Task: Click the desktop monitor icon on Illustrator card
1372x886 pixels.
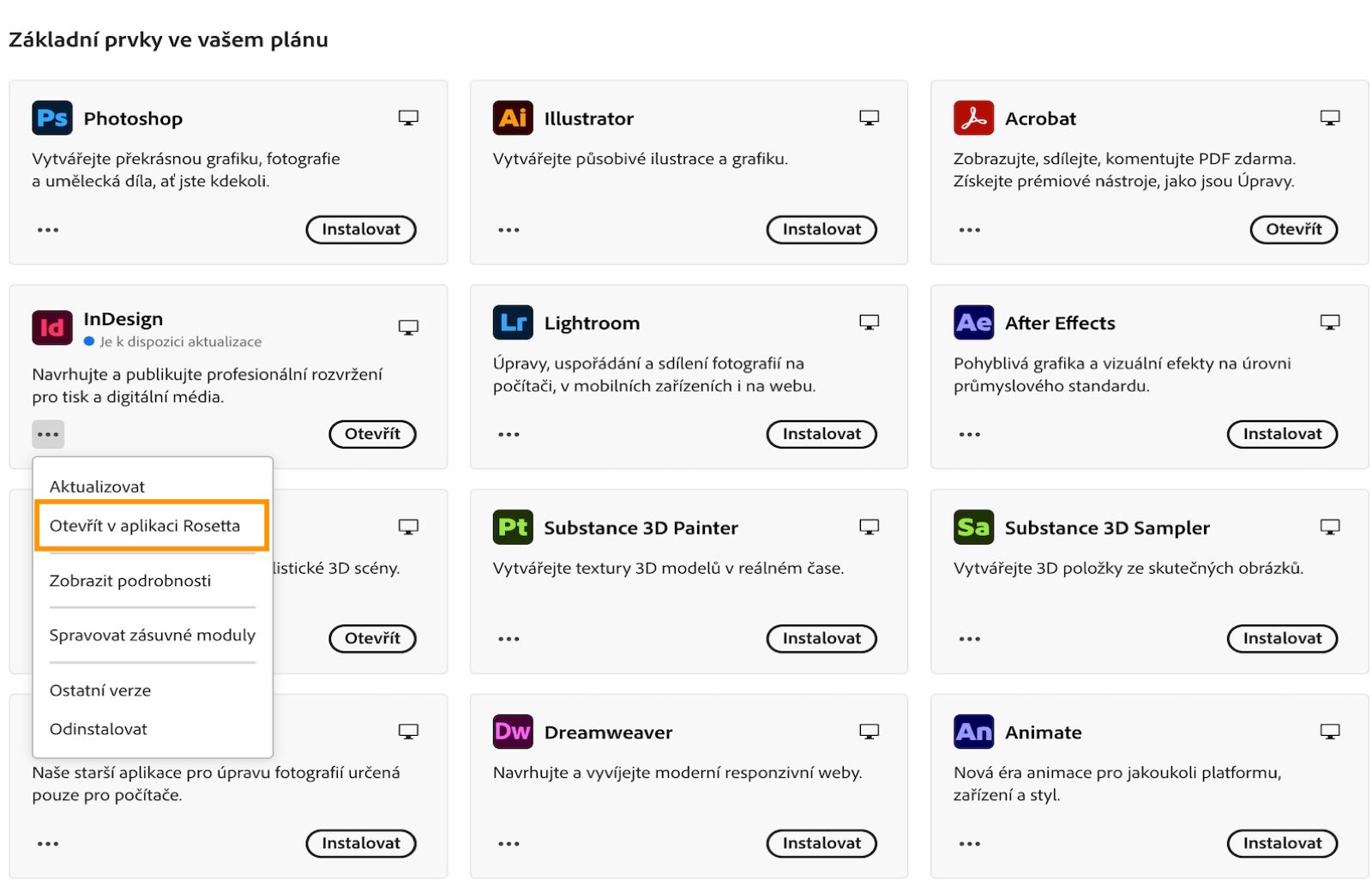Action: [870, 118]
